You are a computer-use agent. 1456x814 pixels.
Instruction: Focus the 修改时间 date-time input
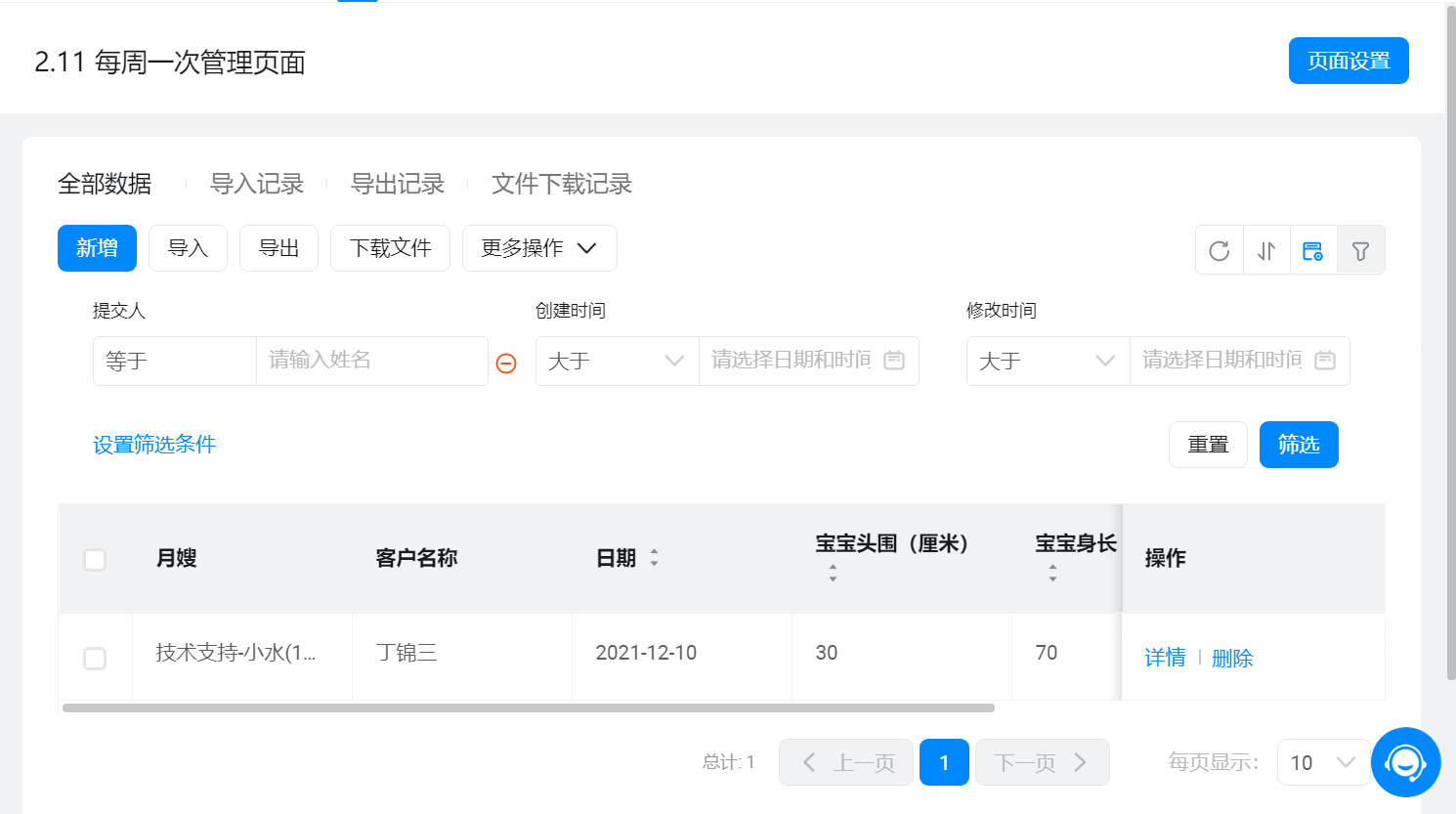(x=1240, y=361)
